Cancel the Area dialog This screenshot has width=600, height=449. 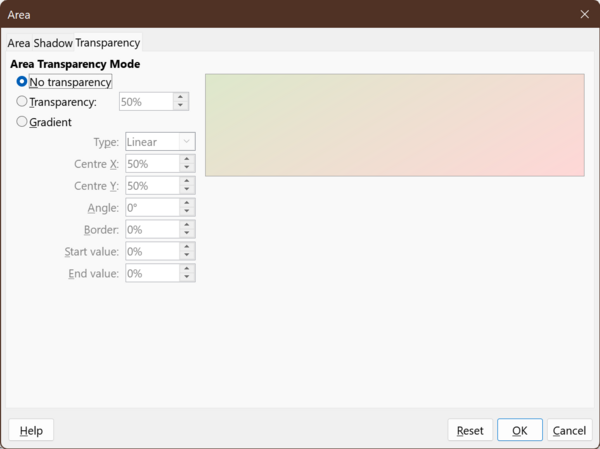point(569,430)
